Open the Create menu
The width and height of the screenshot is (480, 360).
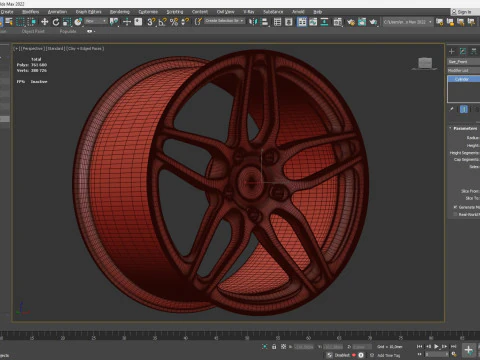[7, 12]
